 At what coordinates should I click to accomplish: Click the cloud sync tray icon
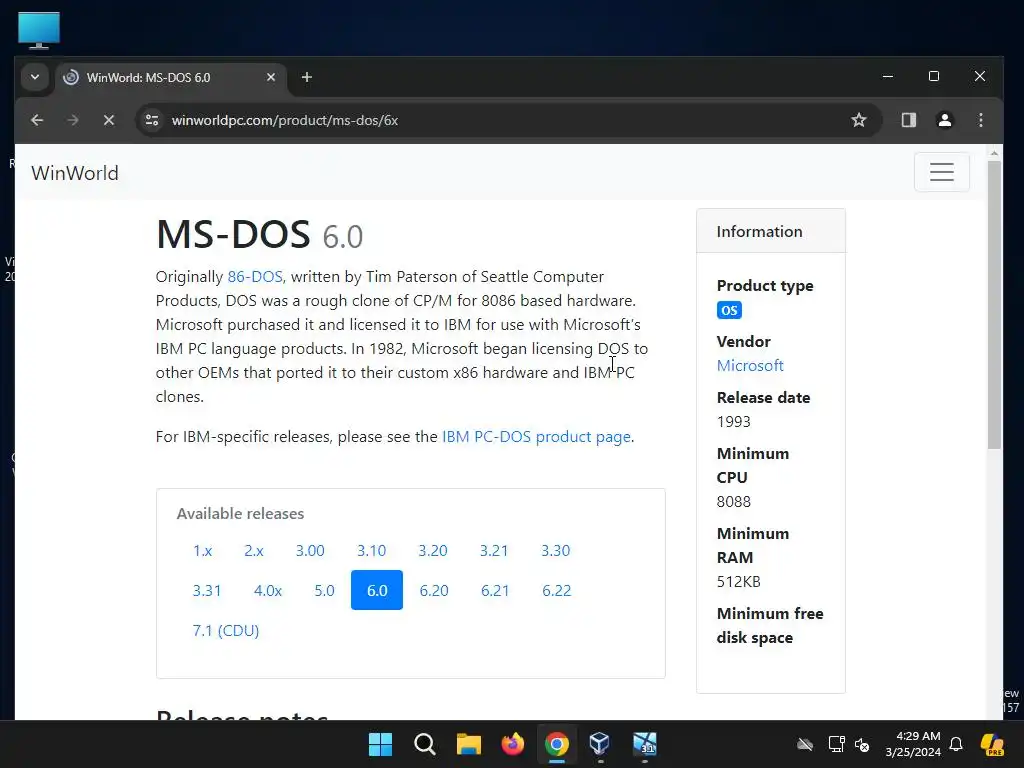click(x=805, y=744)
